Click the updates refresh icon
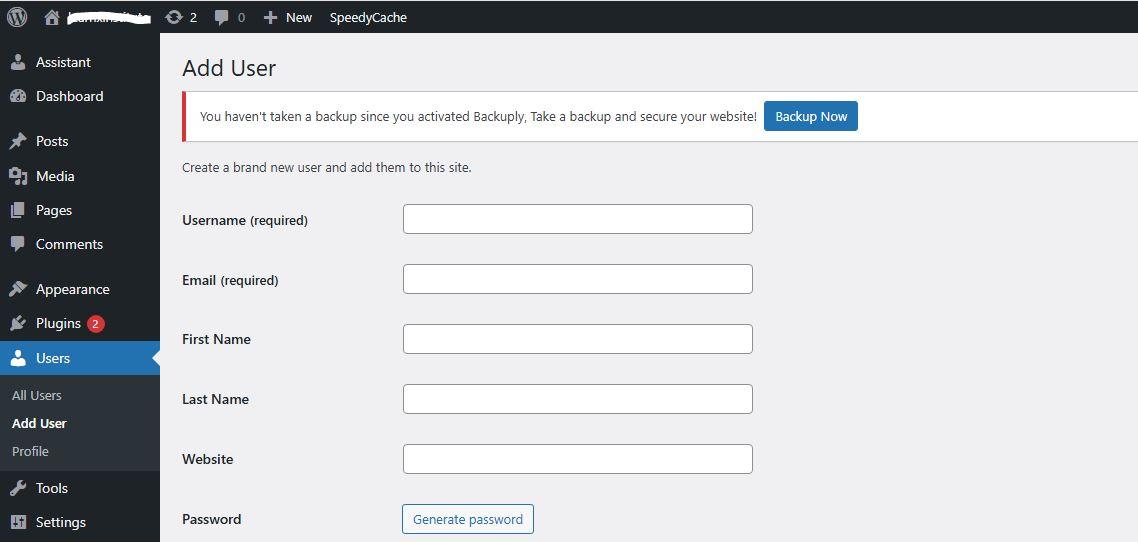Image resolution: width=1138 pixels, height=542 pixels. (x=174, y=17)
